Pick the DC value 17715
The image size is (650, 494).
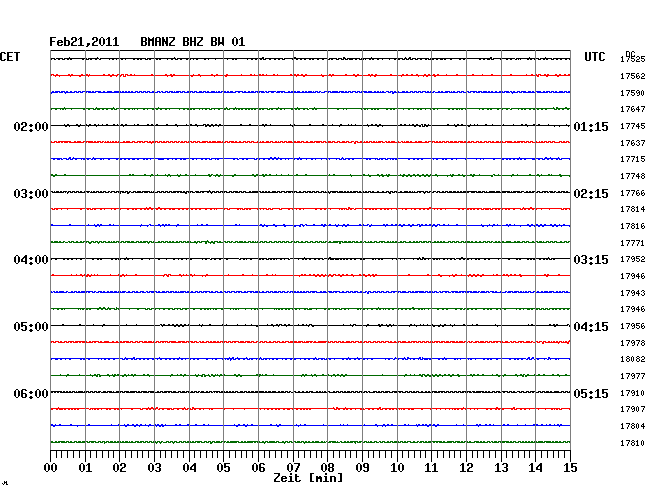633,159
